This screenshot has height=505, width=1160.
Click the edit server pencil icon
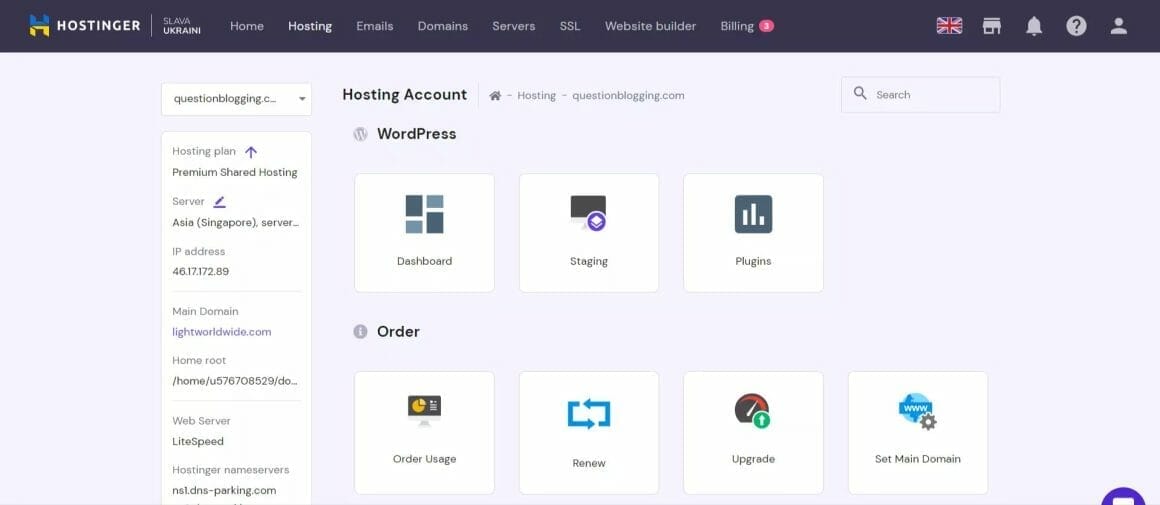point(220,201)
